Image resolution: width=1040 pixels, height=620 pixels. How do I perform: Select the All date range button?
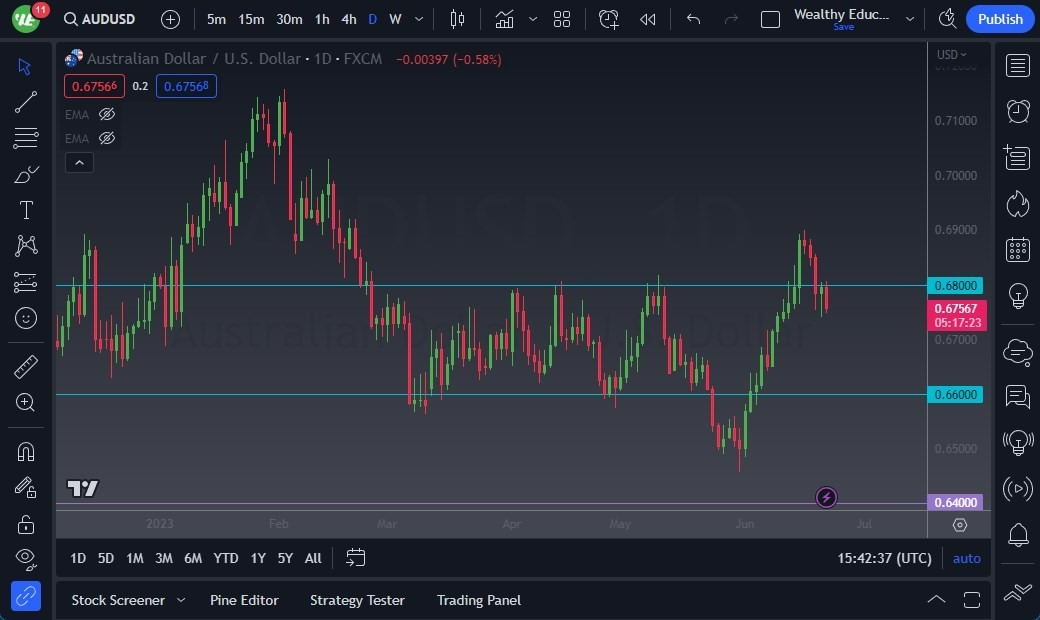tap(312, 558)
